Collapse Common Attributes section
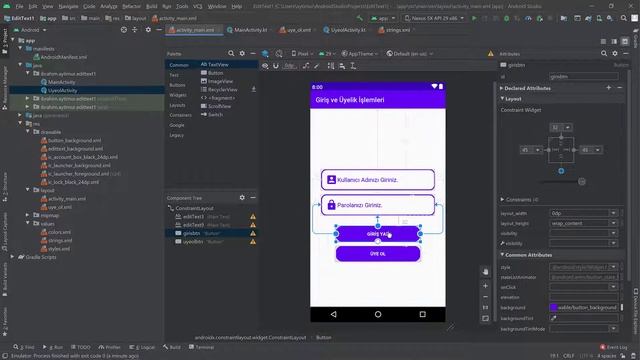640x360 pixels. [502, 255]
